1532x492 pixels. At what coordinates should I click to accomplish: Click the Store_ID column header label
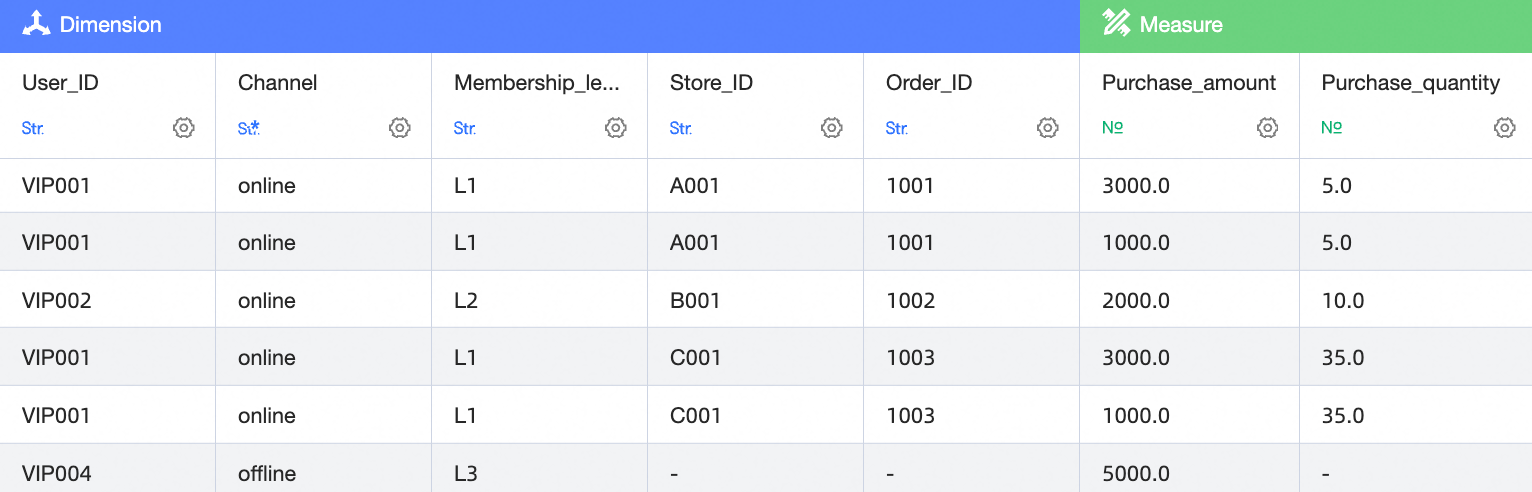click(x=711, y=83)
